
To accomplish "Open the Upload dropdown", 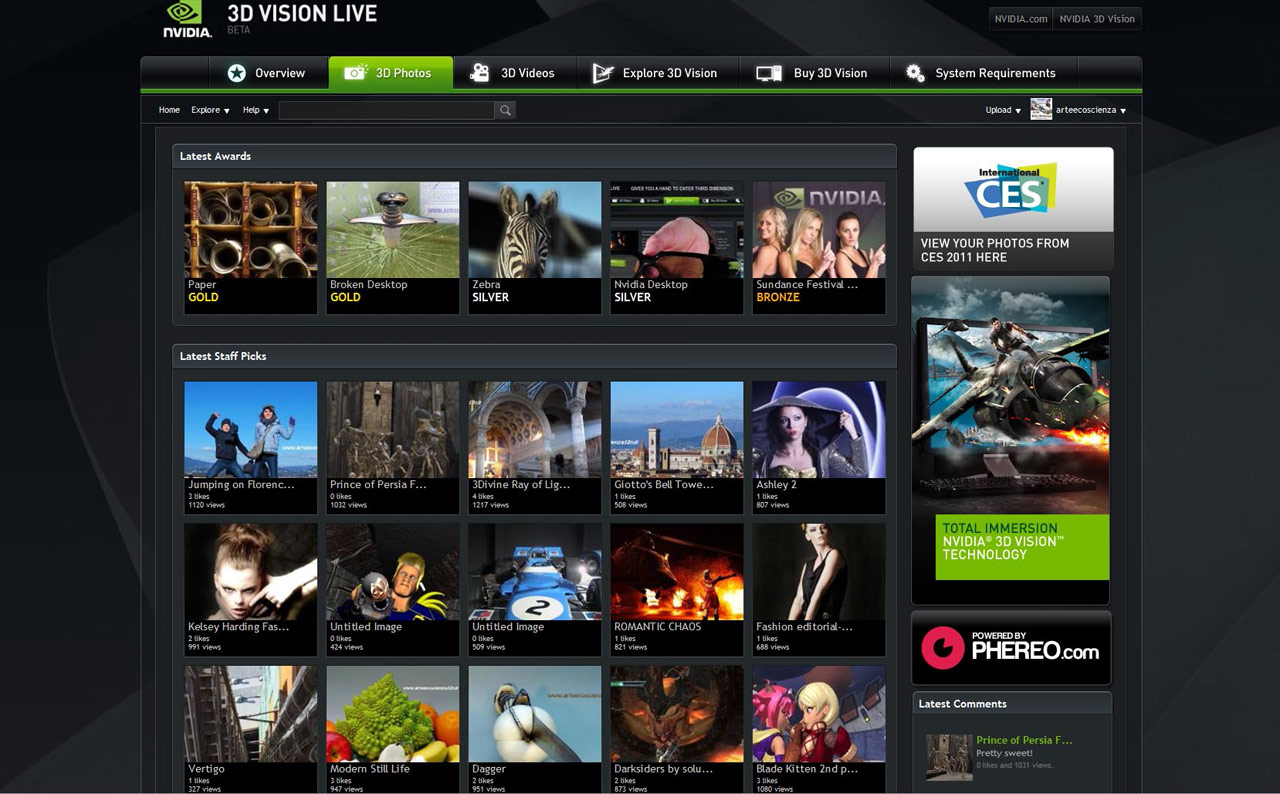I will coord(1003,110).
